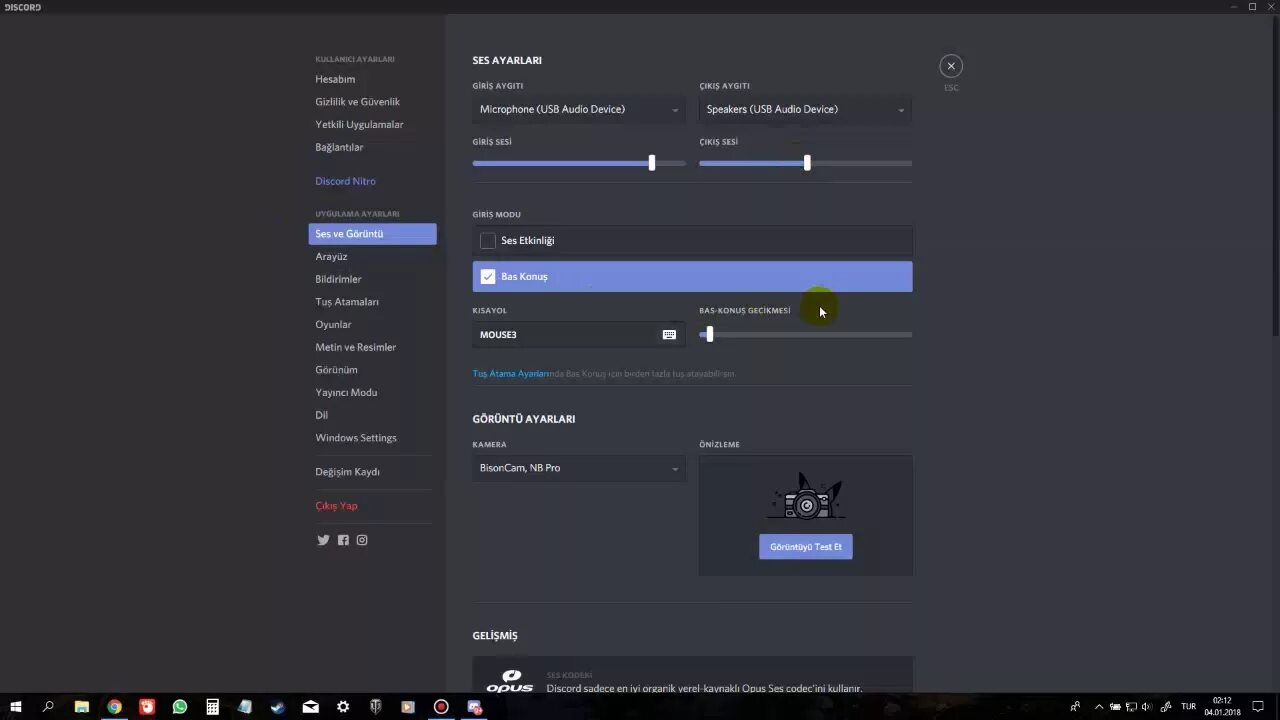Launch Google Chrome from the taskbar
1280x720 pixels.
tap(113, 707)
